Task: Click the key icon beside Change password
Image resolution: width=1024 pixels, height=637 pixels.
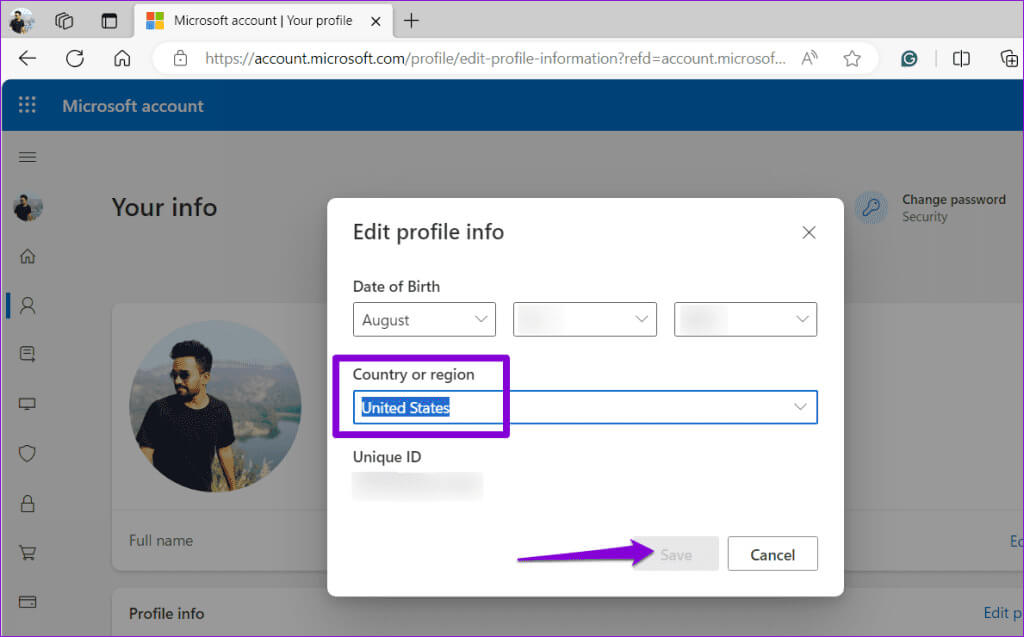Action: 871,208
